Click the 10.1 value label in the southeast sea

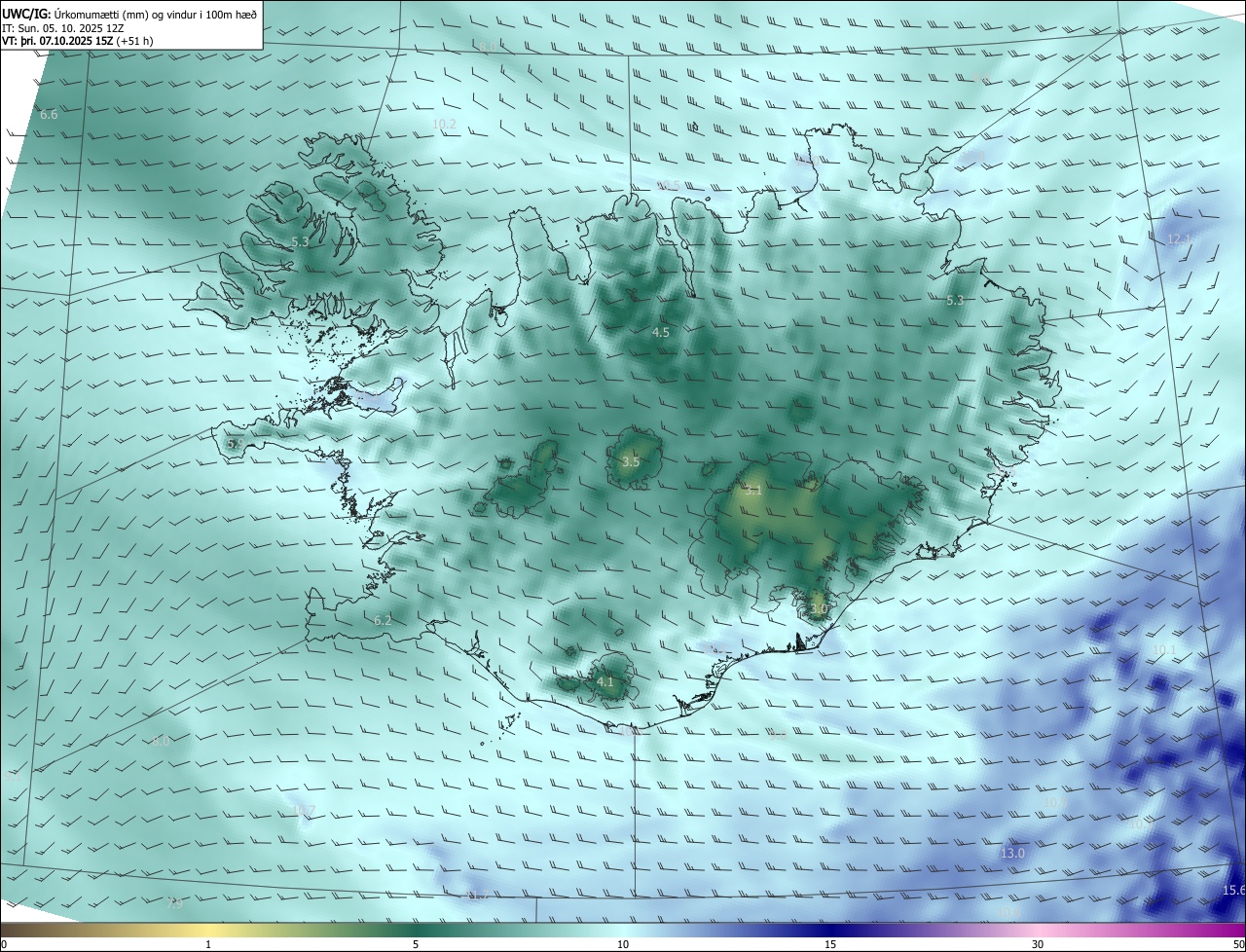[1164, 650]
